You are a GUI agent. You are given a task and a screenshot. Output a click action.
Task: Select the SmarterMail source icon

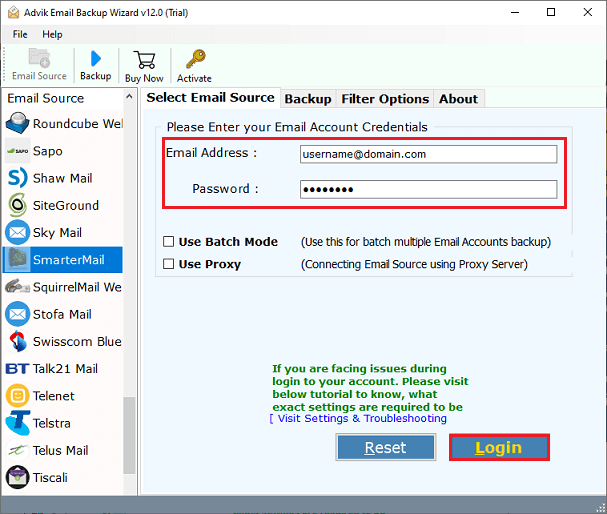click(17, 260)
